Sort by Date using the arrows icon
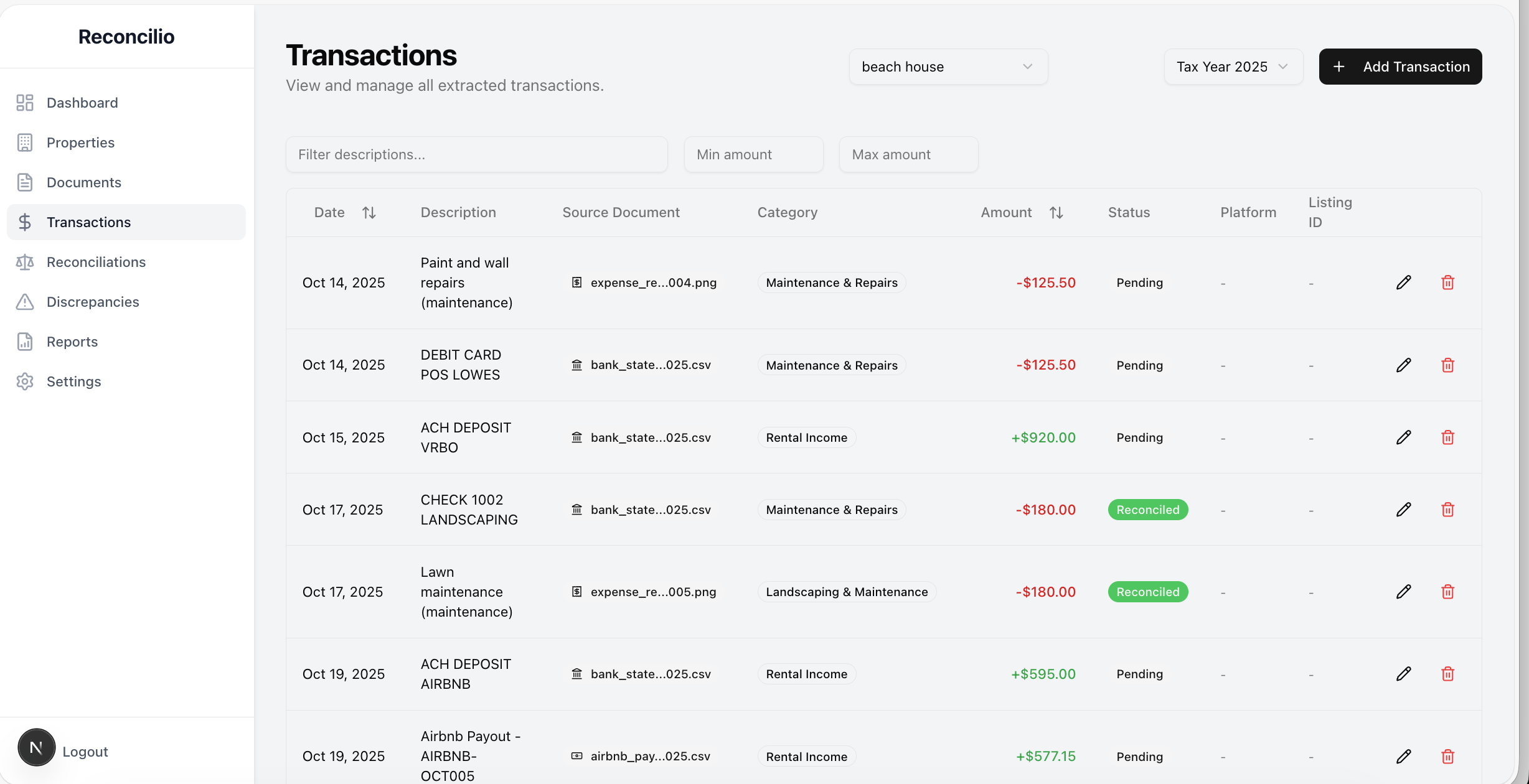Viewport: 1529px width, 784px height. click(x=369, y=213)
